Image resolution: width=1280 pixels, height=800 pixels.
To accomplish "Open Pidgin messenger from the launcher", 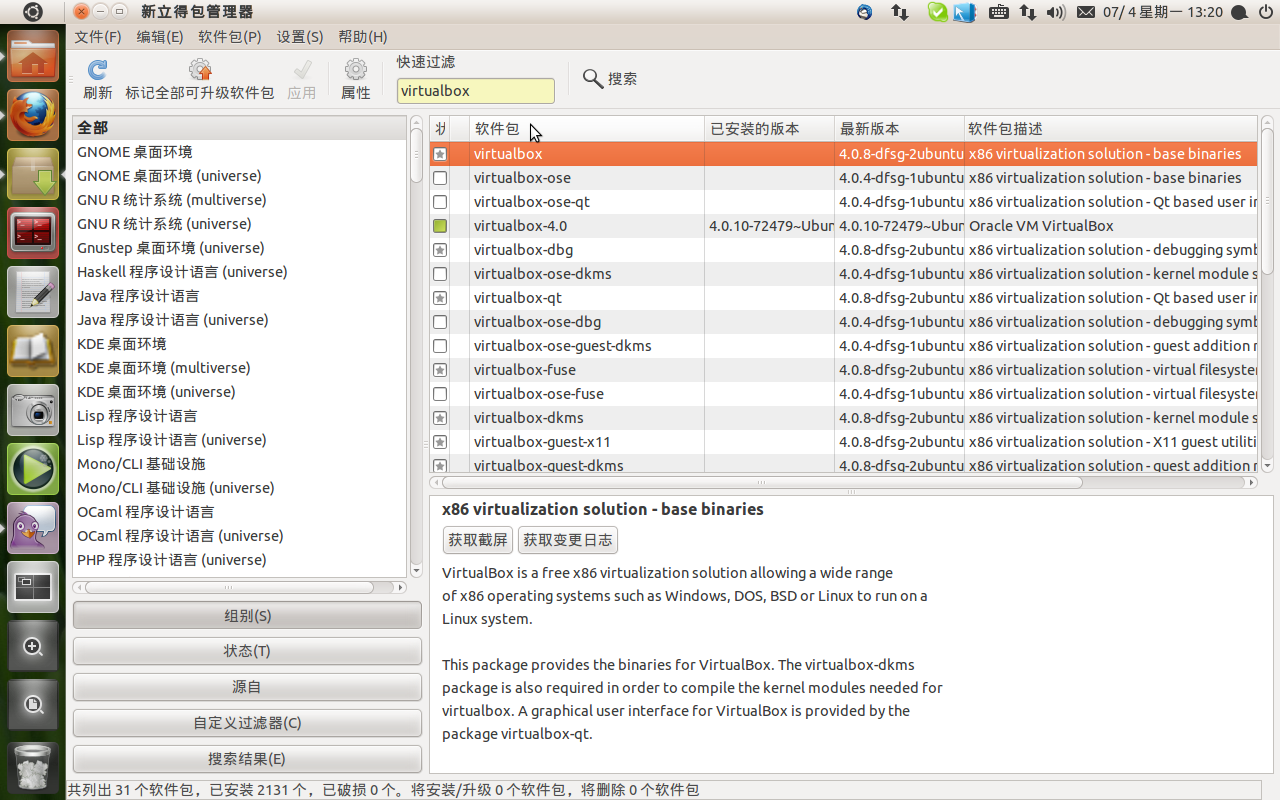I will 33,528.
